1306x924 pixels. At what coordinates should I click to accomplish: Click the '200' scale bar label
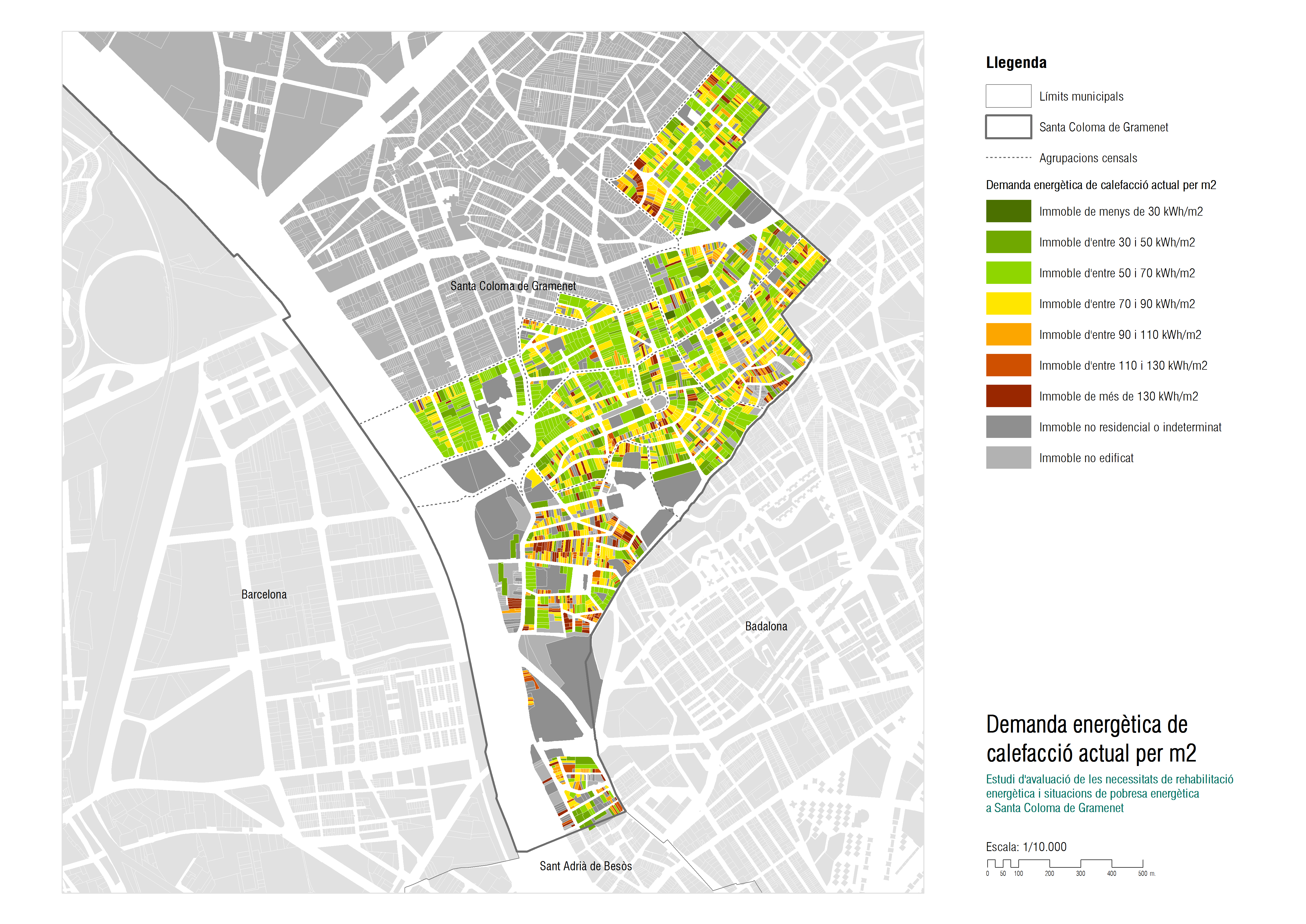point(1049,873)
